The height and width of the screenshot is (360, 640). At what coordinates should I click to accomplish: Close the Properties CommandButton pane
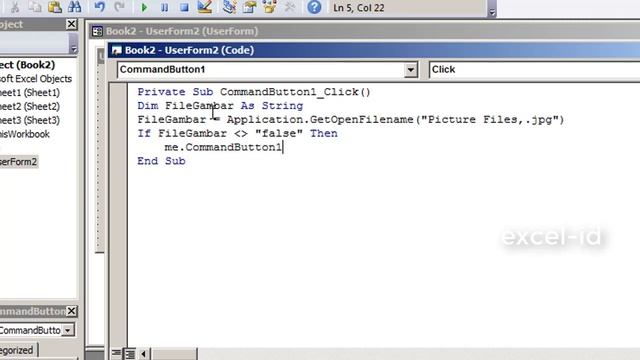click(71, 311)
